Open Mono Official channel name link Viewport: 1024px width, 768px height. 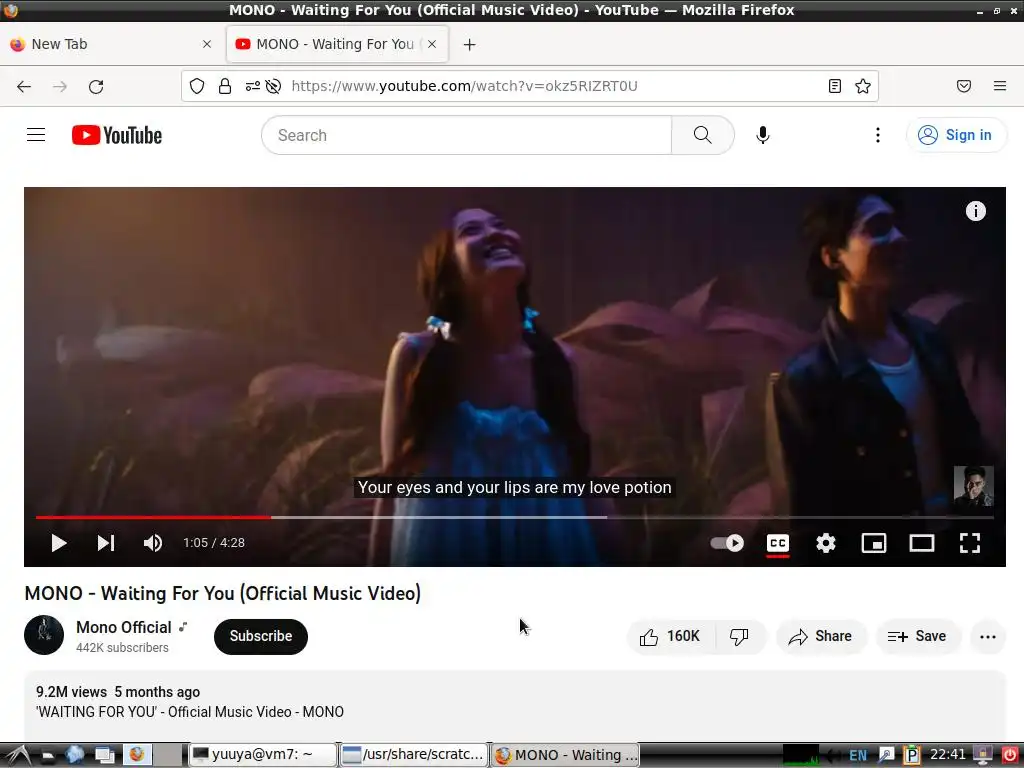123,627
